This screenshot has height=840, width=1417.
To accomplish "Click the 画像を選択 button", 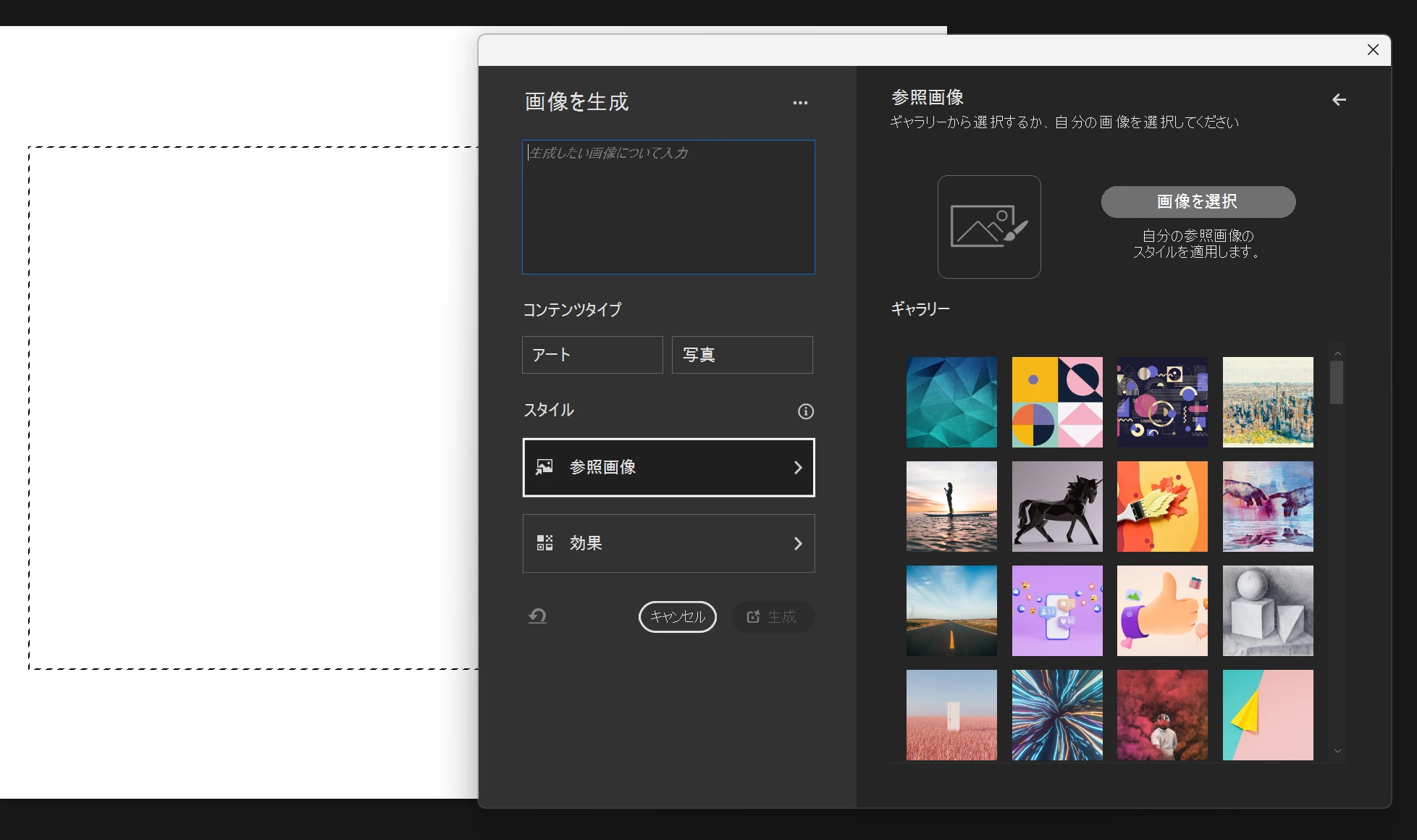I will tap(1198, 202).
